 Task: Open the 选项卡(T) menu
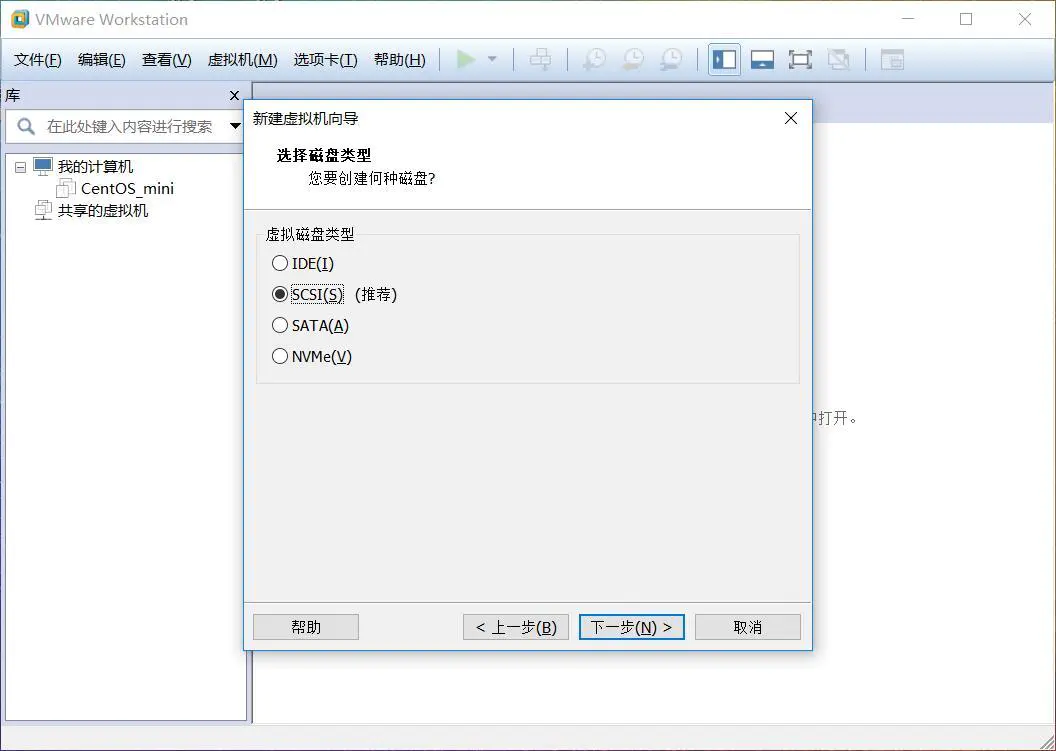tap(325, 59)
